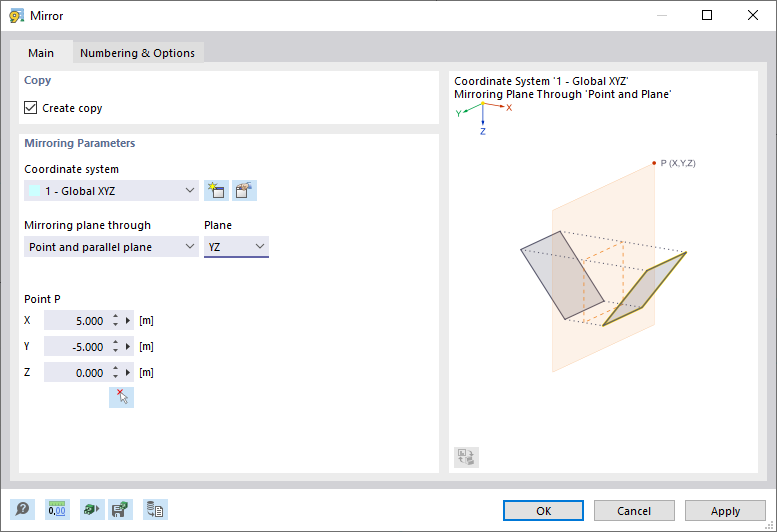Click the OK button
The image size is (777, 532).
[x=543, y=511]
